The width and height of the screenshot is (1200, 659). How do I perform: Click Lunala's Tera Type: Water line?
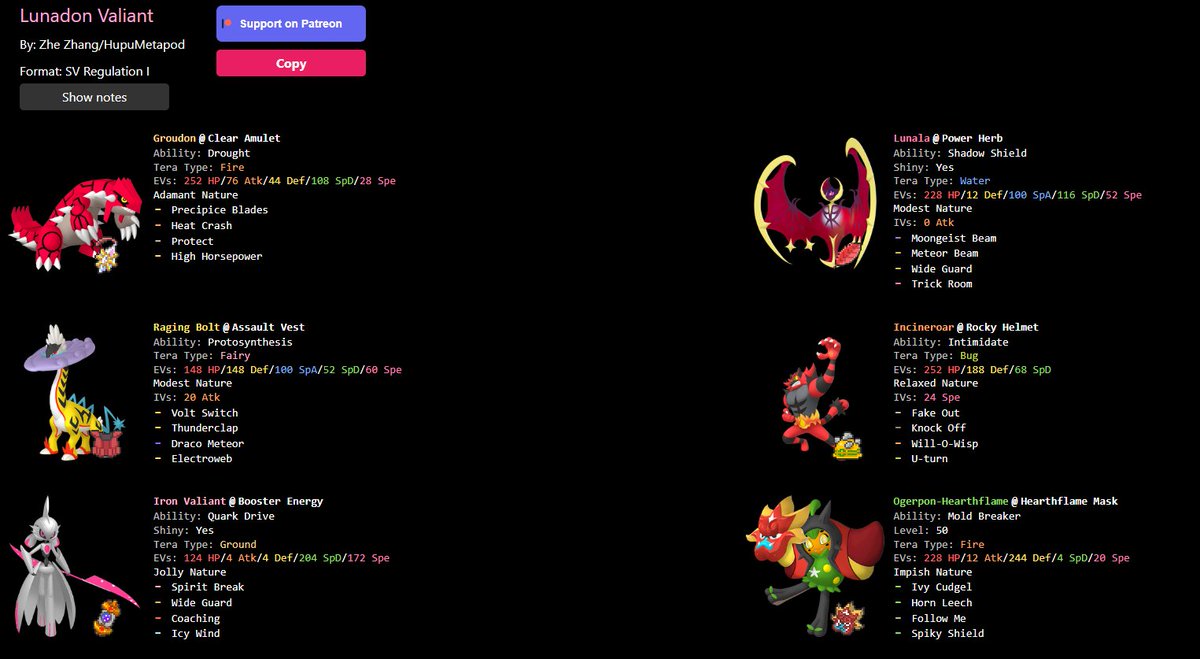[x=941, y=181]
